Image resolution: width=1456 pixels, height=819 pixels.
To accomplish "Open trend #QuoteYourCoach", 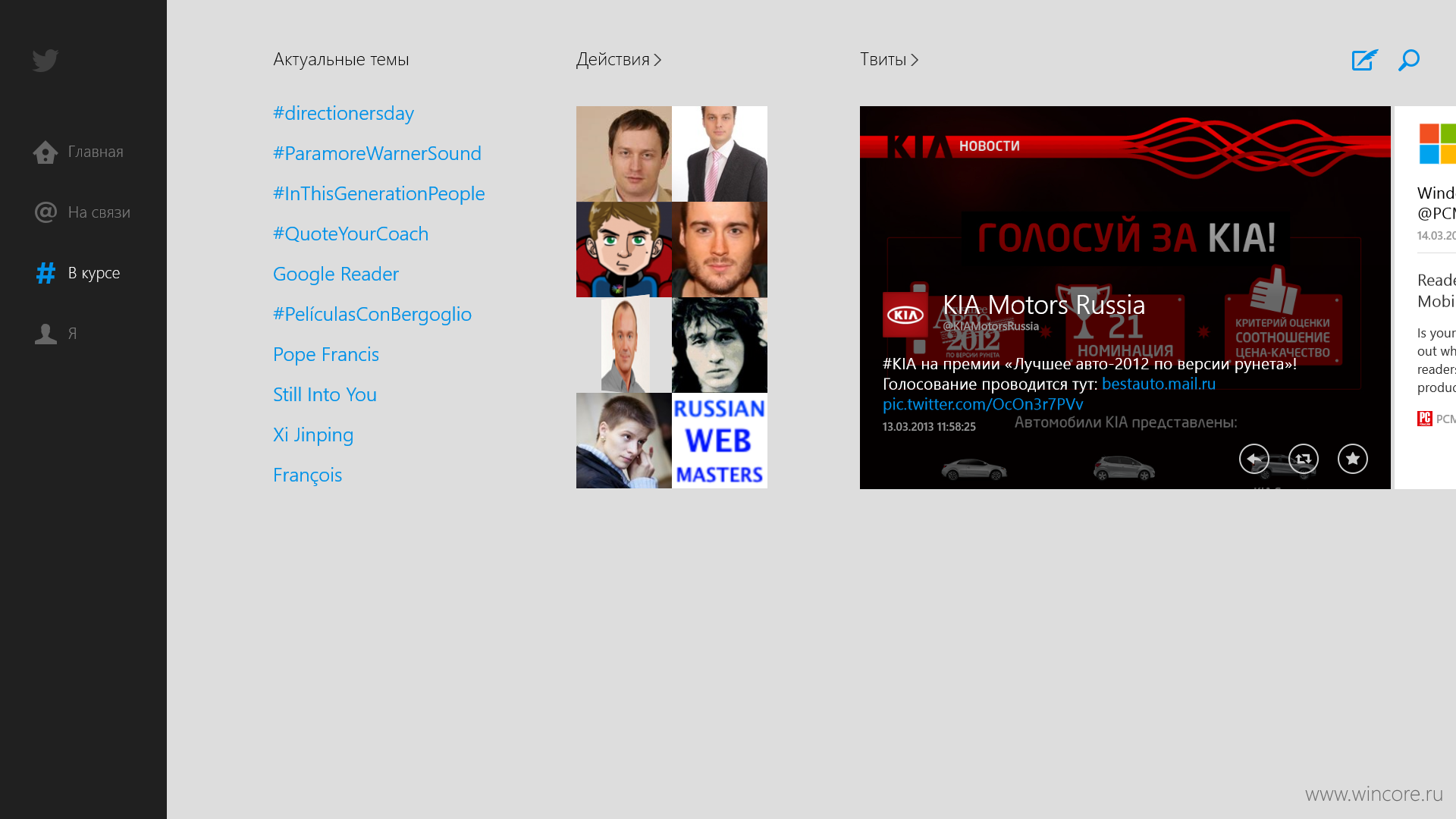I will click(x=350, y=234).
